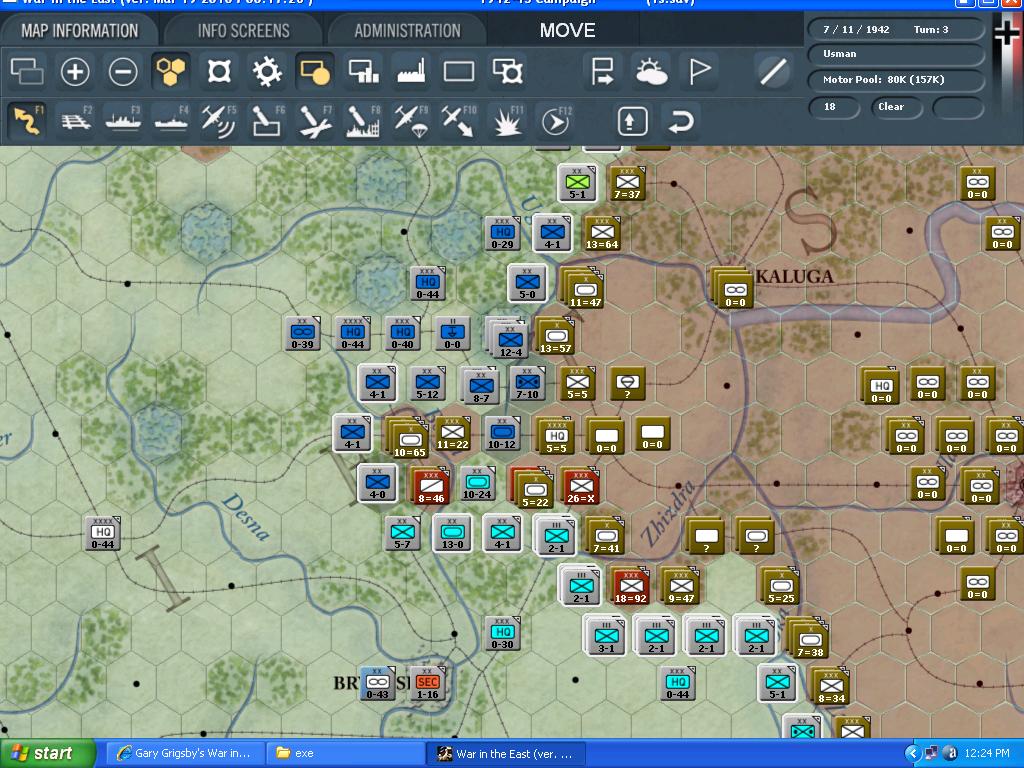Screen dimensions: 1024x768
Task: Open the ADMINISTRATION tab
Action: pyautogui.click(x=408, y=31)
